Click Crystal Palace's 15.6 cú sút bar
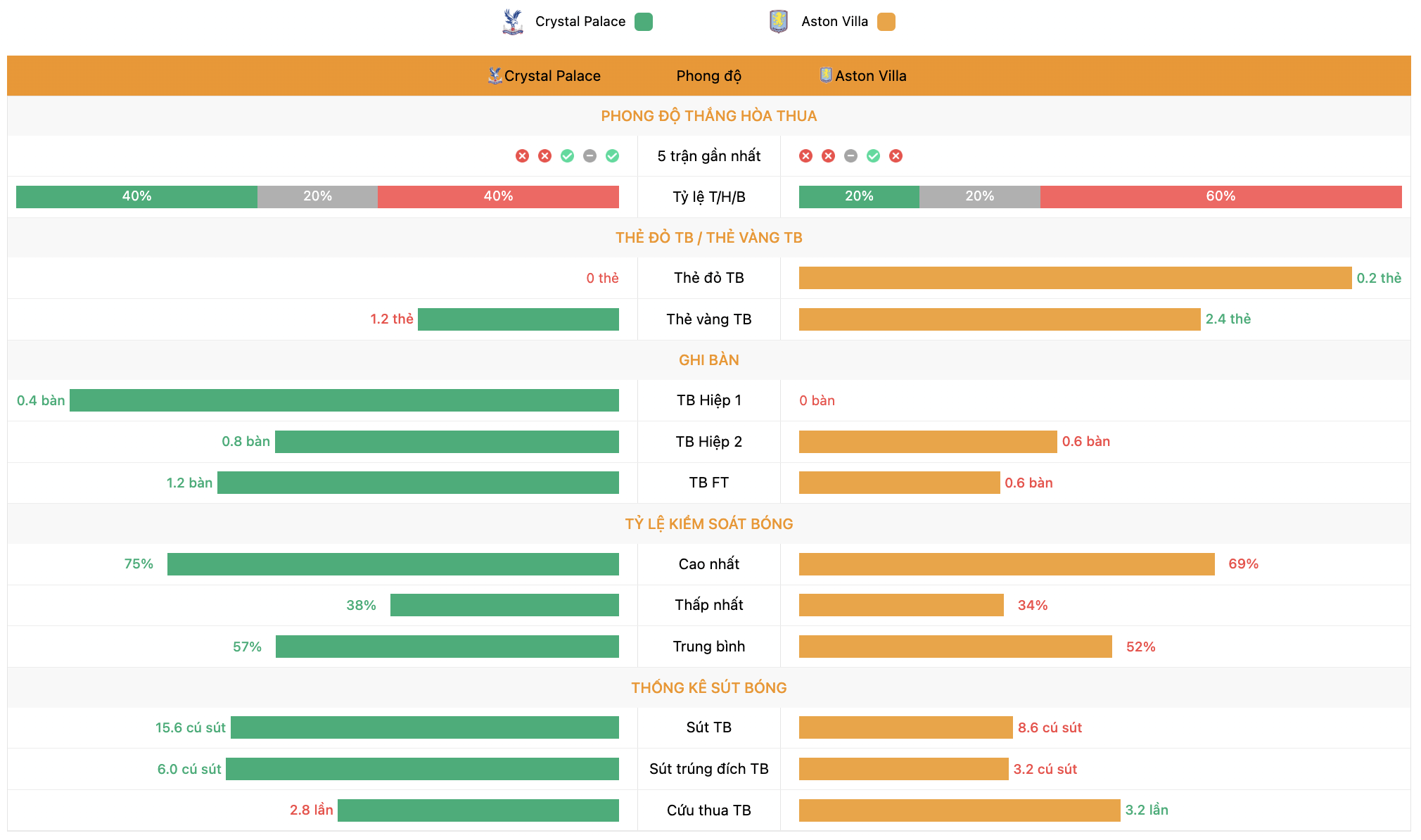The height and width of the screenshot is (840, 1421). pos(425,727)
